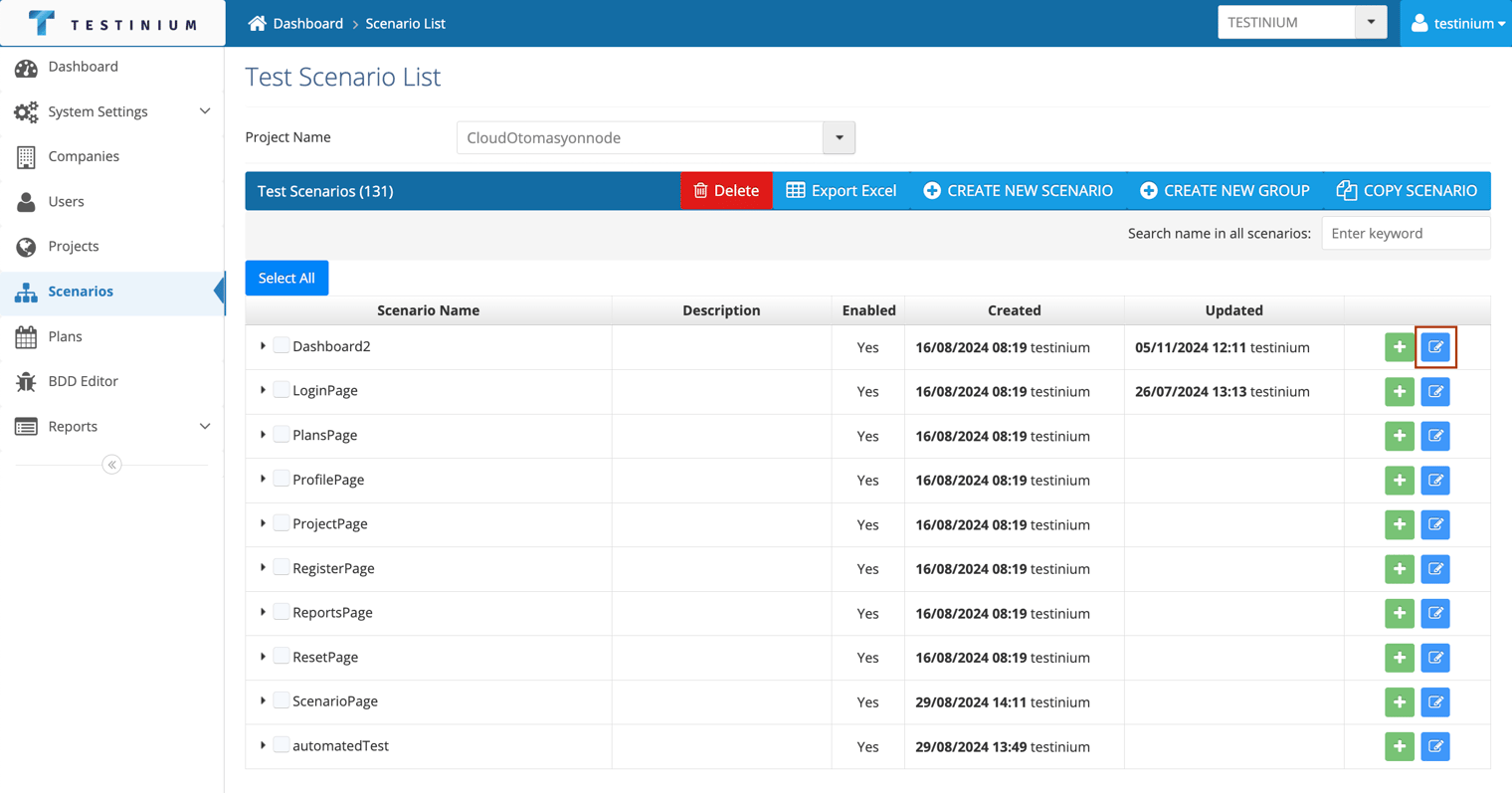Tick the ResetPage checkbox
The image size is (1512, 793).
(x=282, y=656)
